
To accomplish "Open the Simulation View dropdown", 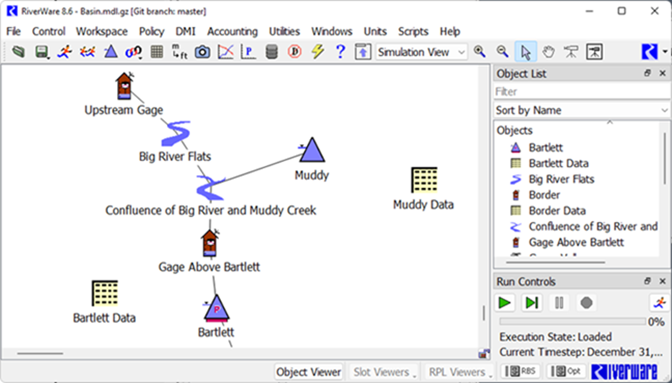I will point(421,52).
